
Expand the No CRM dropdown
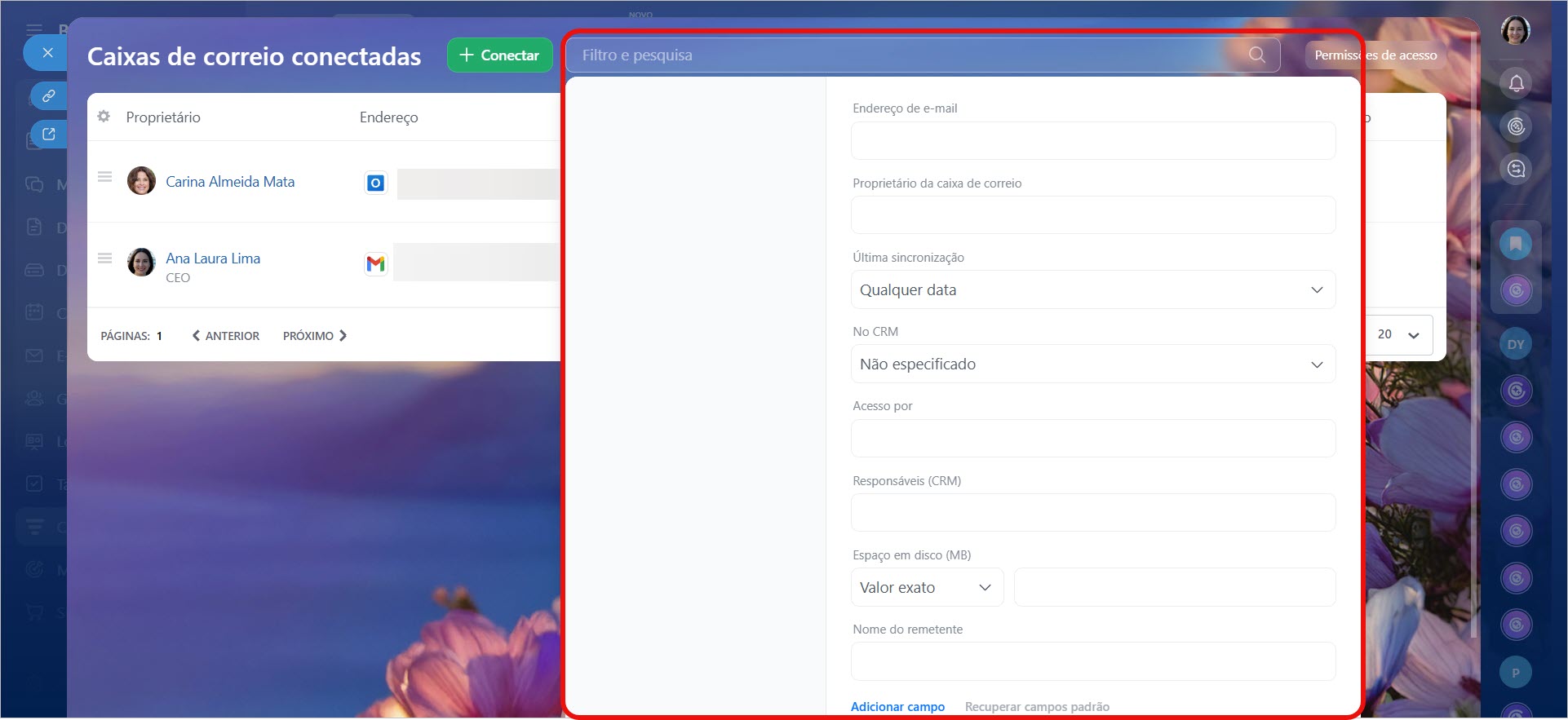pyautogui.click(x=1092, y=364)
